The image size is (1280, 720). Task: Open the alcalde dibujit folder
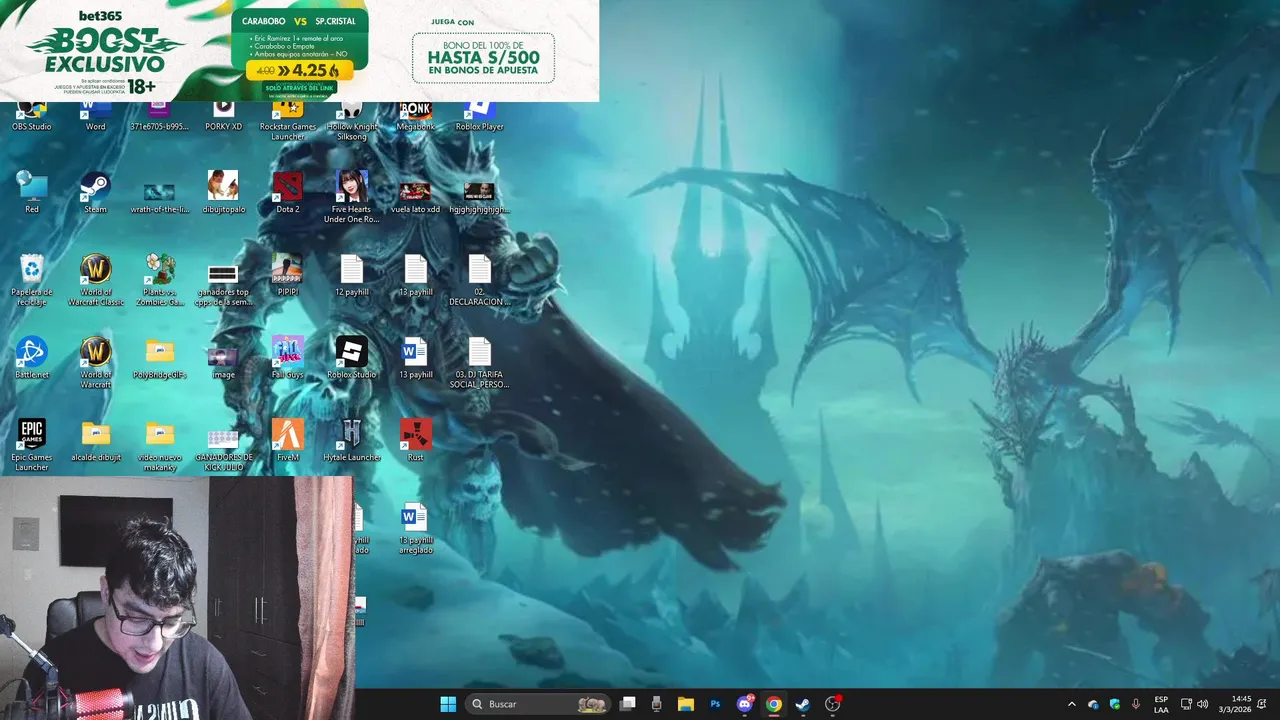95,441
